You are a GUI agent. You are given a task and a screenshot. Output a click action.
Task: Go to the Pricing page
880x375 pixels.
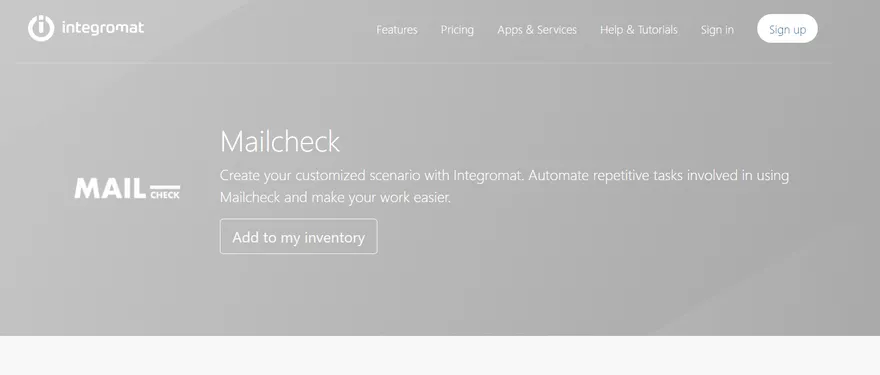click(457, 30)
